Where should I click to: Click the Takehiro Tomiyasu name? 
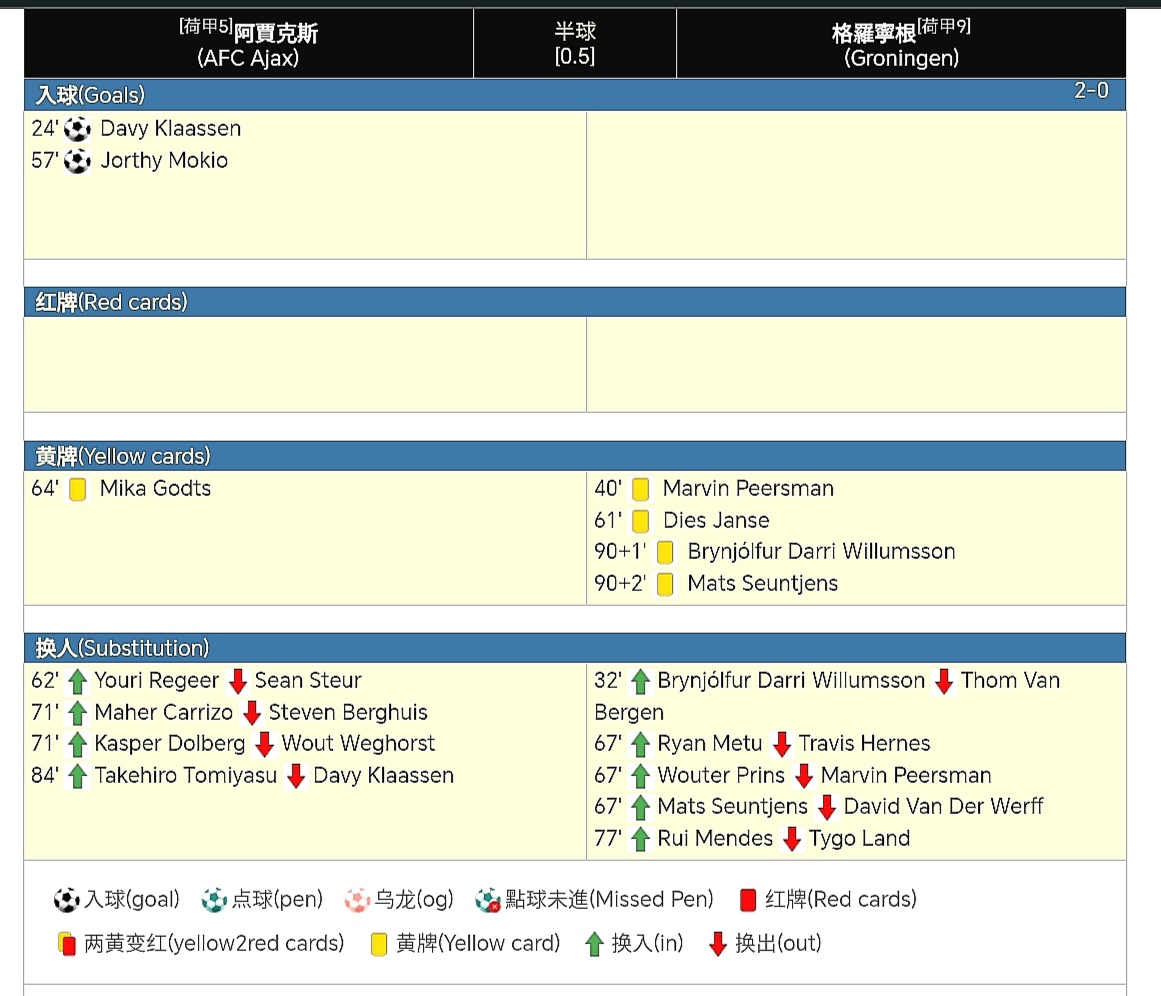[186, 775]
